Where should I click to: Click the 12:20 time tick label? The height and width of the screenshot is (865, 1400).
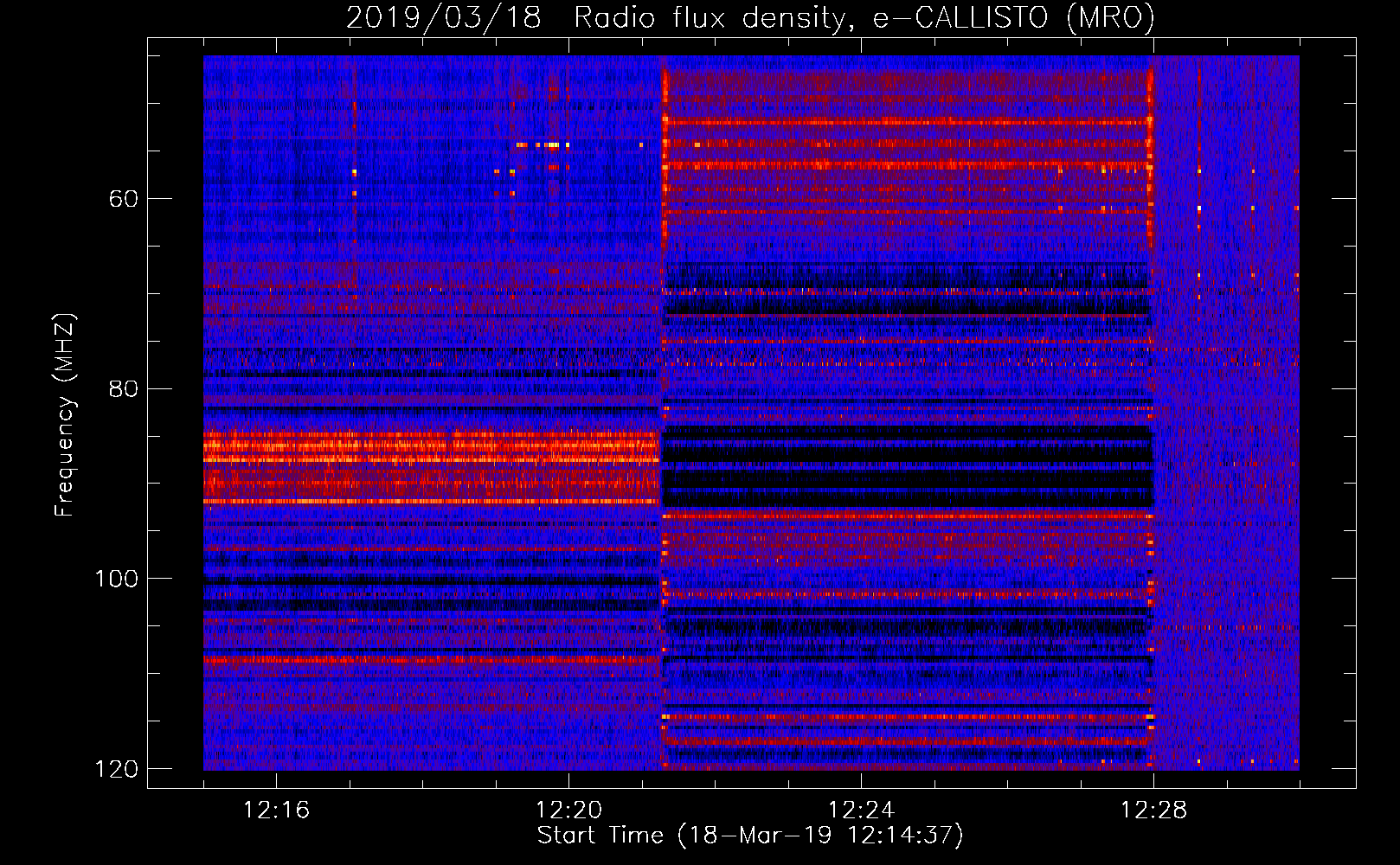pos(568,811)
